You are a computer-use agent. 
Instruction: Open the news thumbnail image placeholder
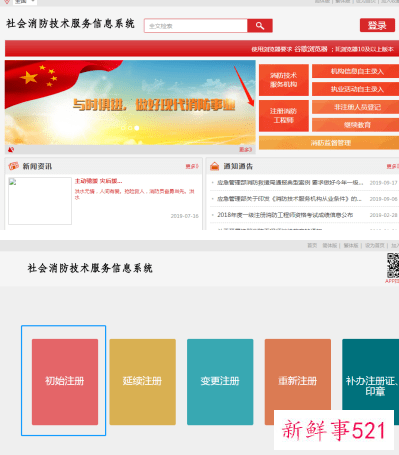coord(40,201)
